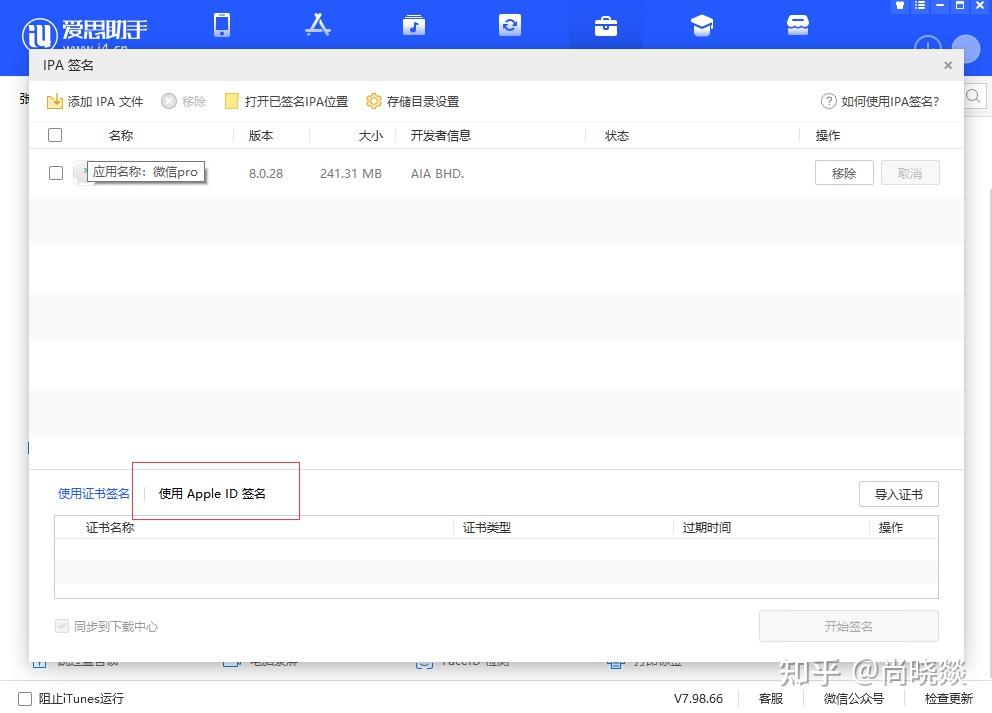Viewport: 992px width, 713px height.
Task: Click 取消 button for 微信pro row
Action: point(910,173)
